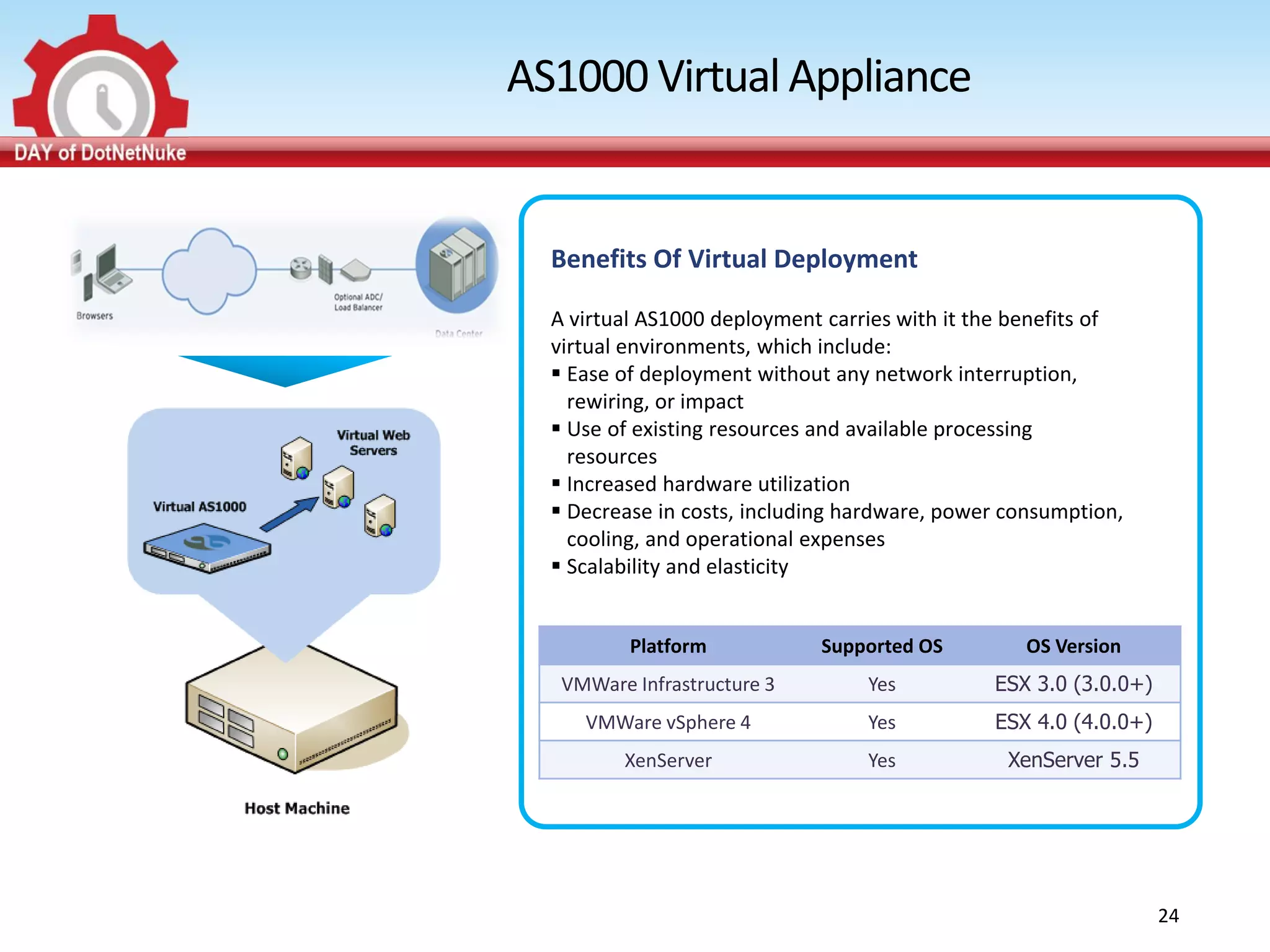Click the DAY of DotNetNuke banner text
Image resolution: width=1270 pixels, height=952 pixels.
100,152
